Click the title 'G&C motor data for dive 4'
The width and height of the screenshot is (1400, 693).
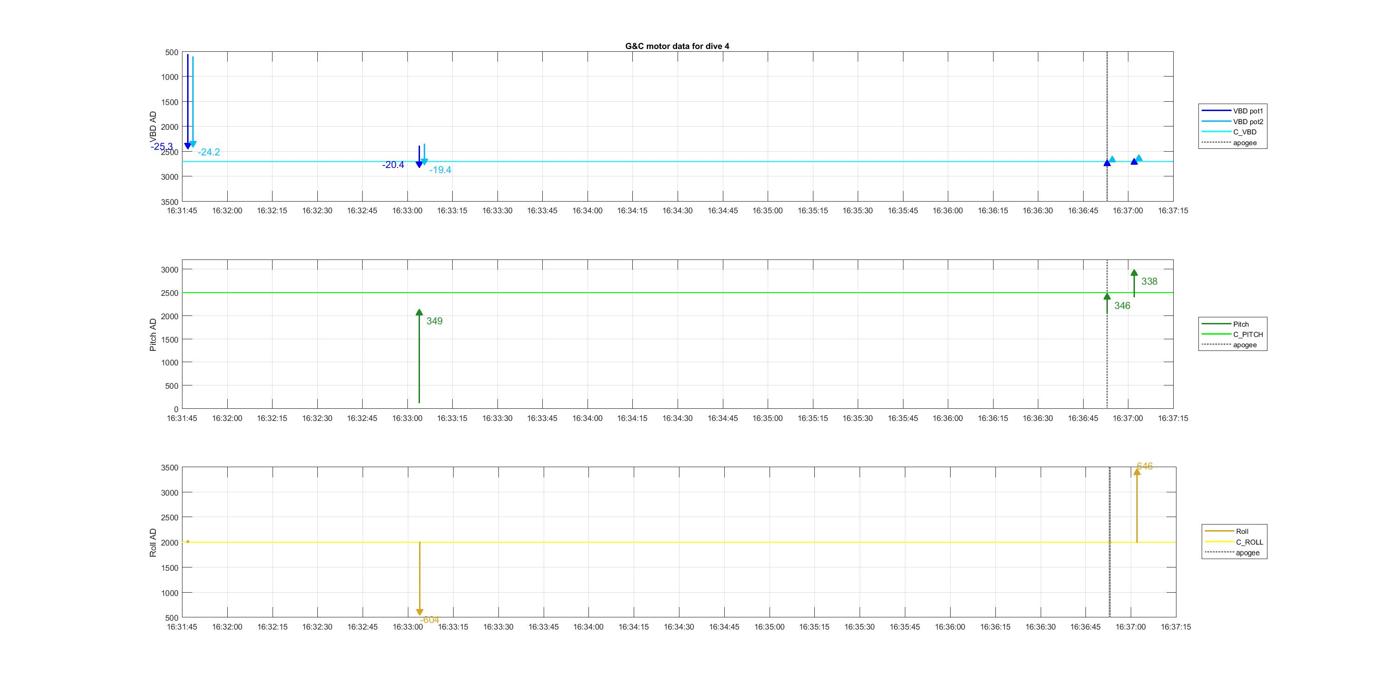point(677,46)
